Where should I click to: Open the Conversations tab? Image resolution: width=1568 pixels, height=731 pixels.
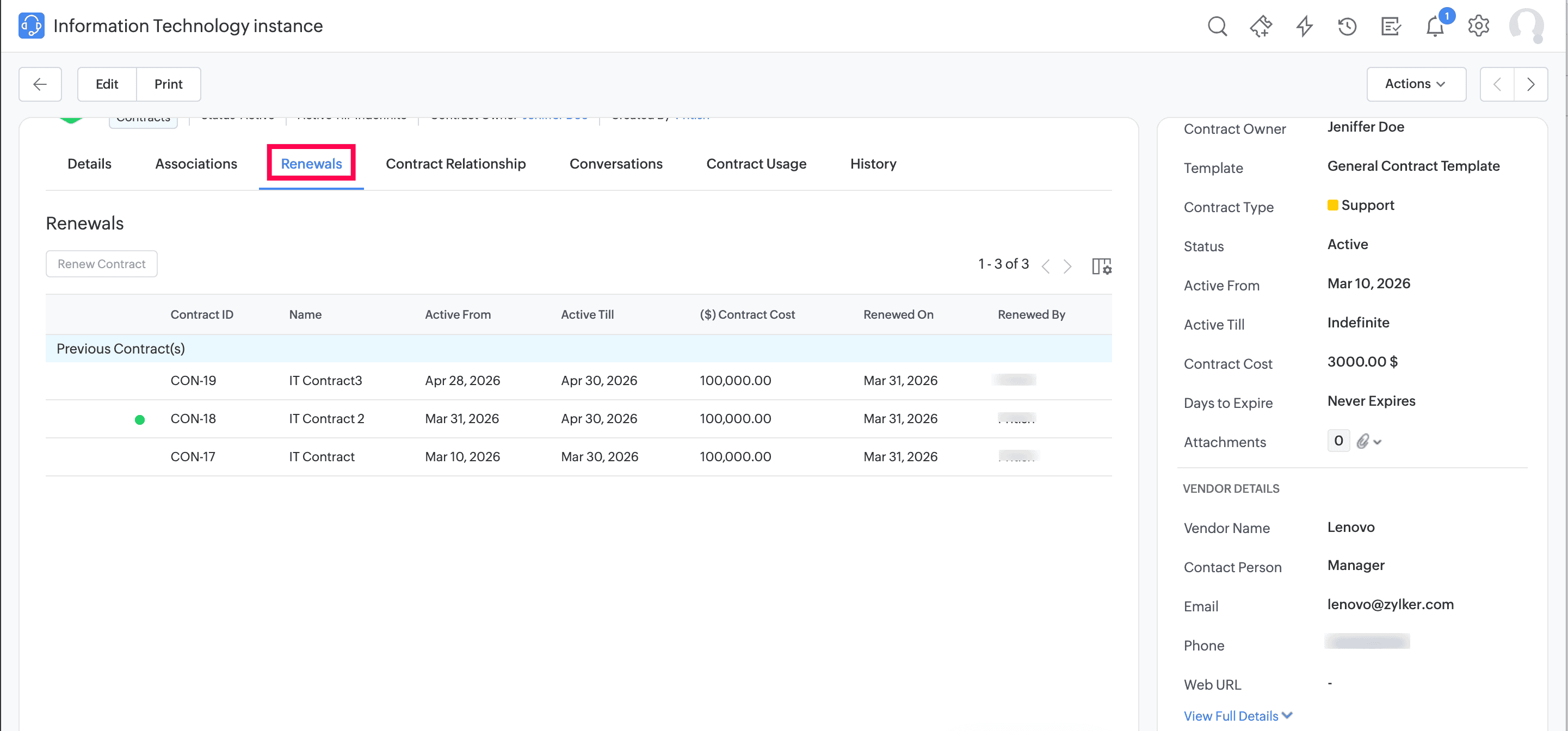[615, 164]
